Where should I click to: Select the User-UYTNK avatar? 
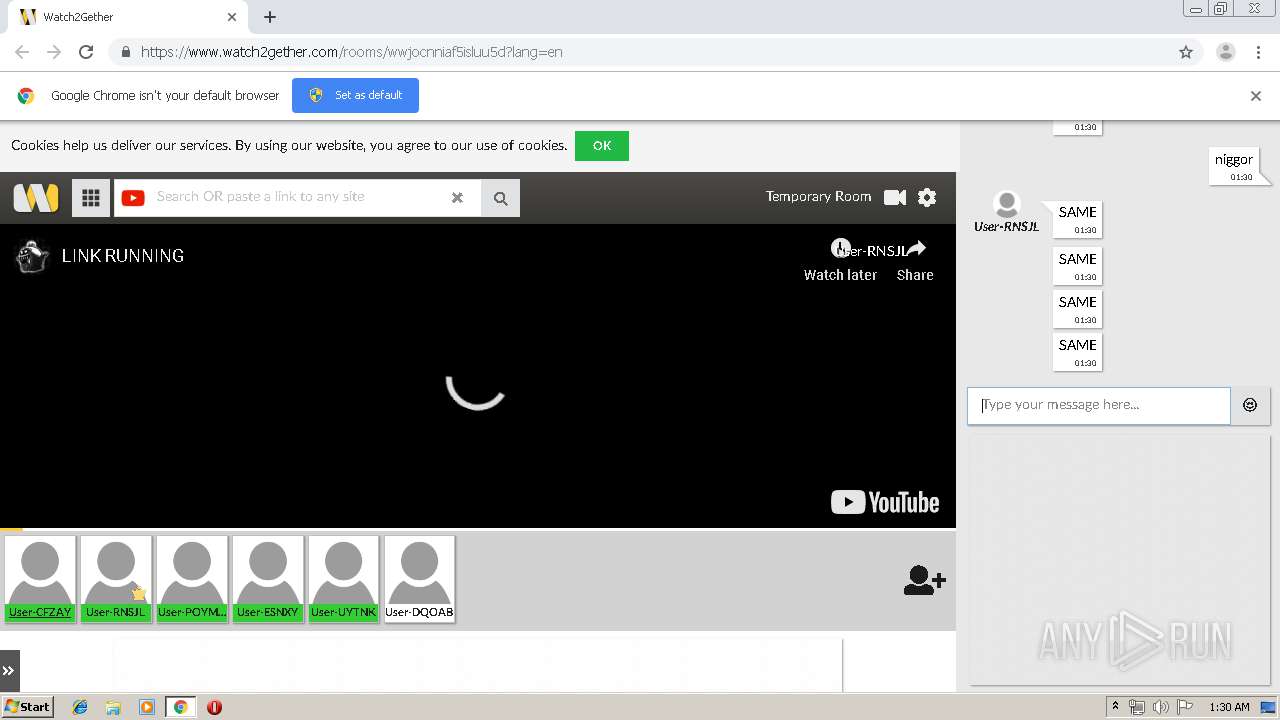point(344,579)
